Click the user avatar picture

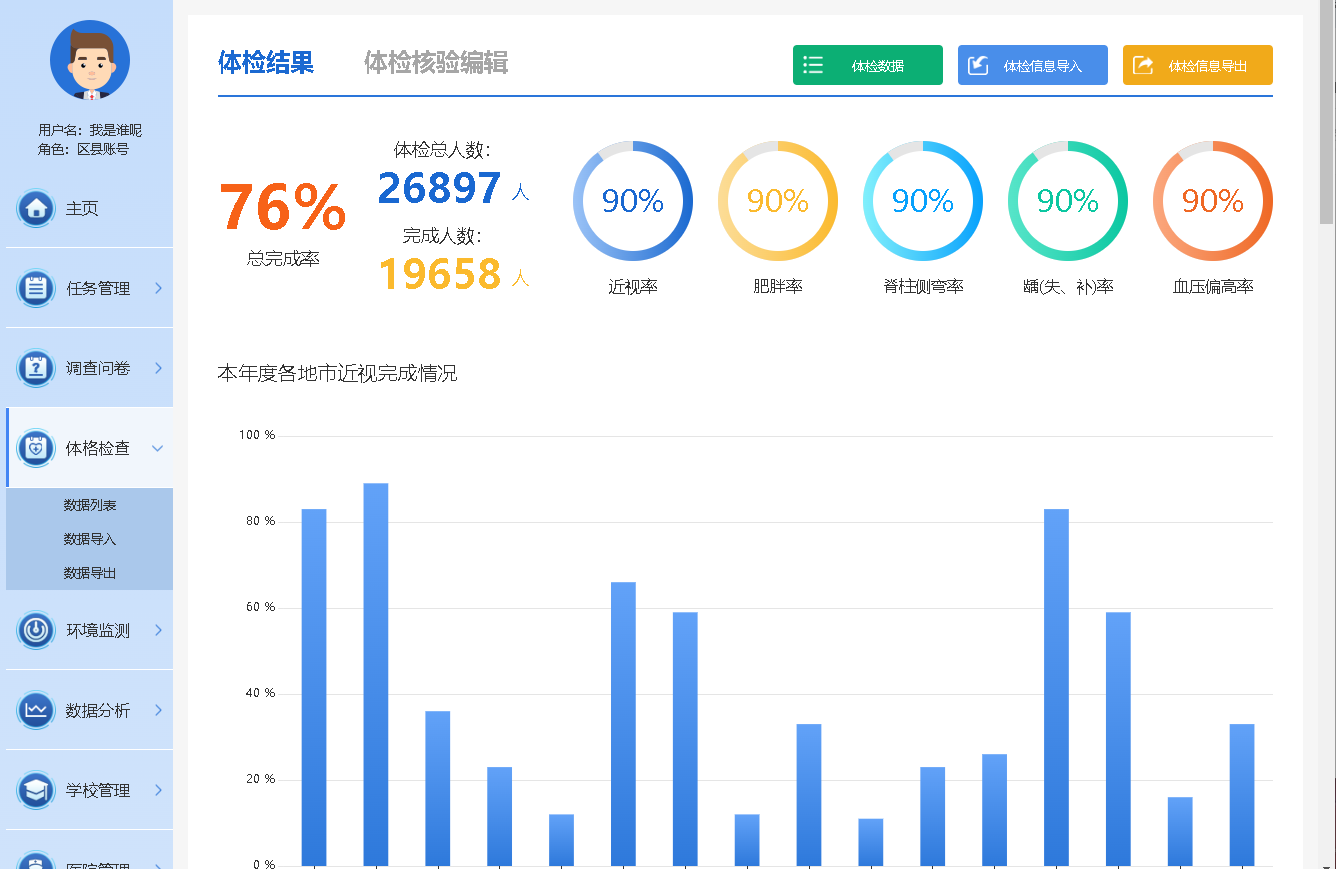point(90,60)
